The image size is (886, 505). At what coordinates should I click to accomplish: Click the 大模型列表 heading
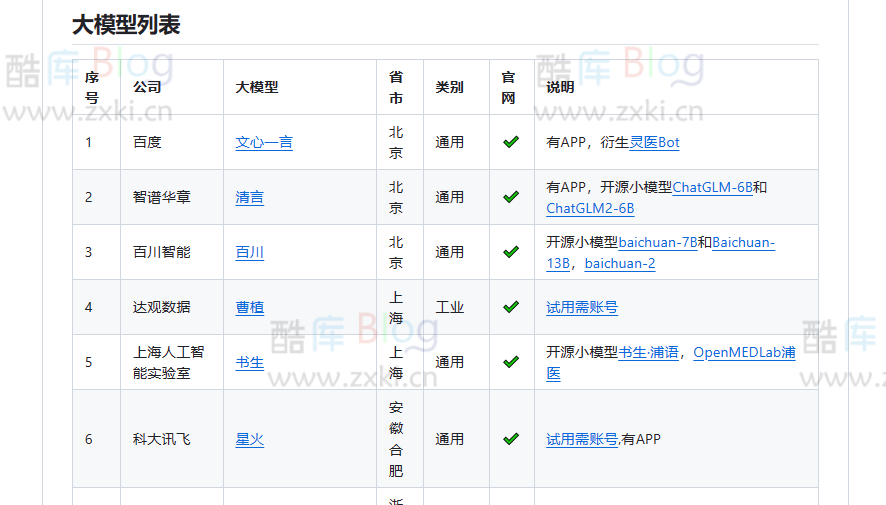point(126,25)
